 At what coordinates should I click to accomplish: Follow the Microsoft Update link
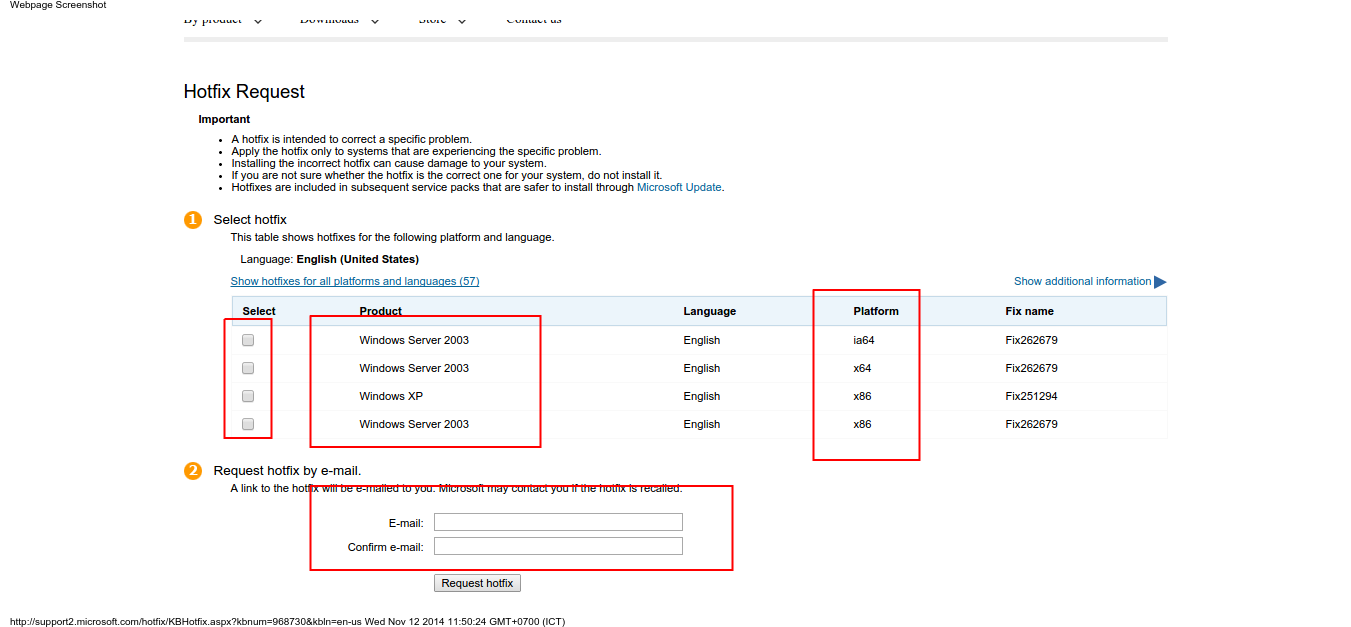pyautogui.click(x=679, y=187)
